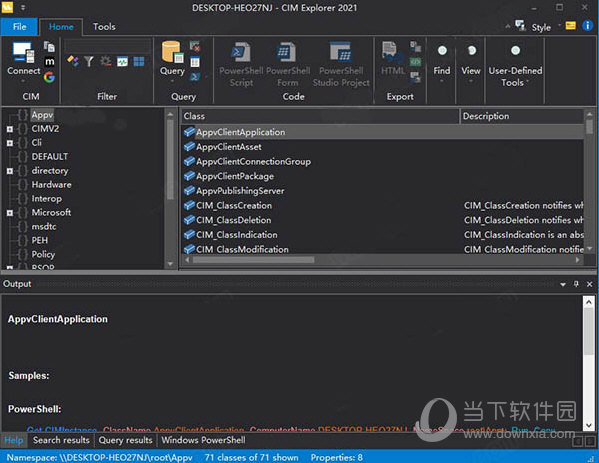This screenshot has width=599, height=463.
Task: Open the File menu
Action: 19,27
